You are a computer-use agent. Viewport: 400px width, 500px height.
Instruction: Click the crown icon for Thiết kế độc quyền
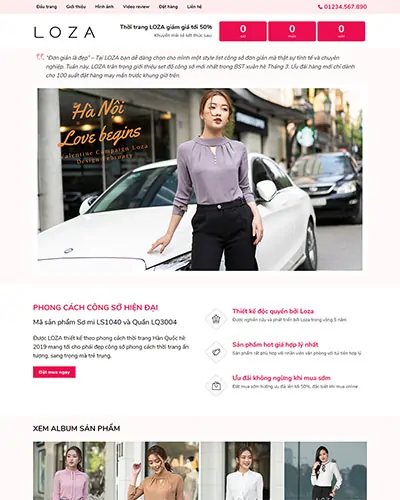[216, 319]
